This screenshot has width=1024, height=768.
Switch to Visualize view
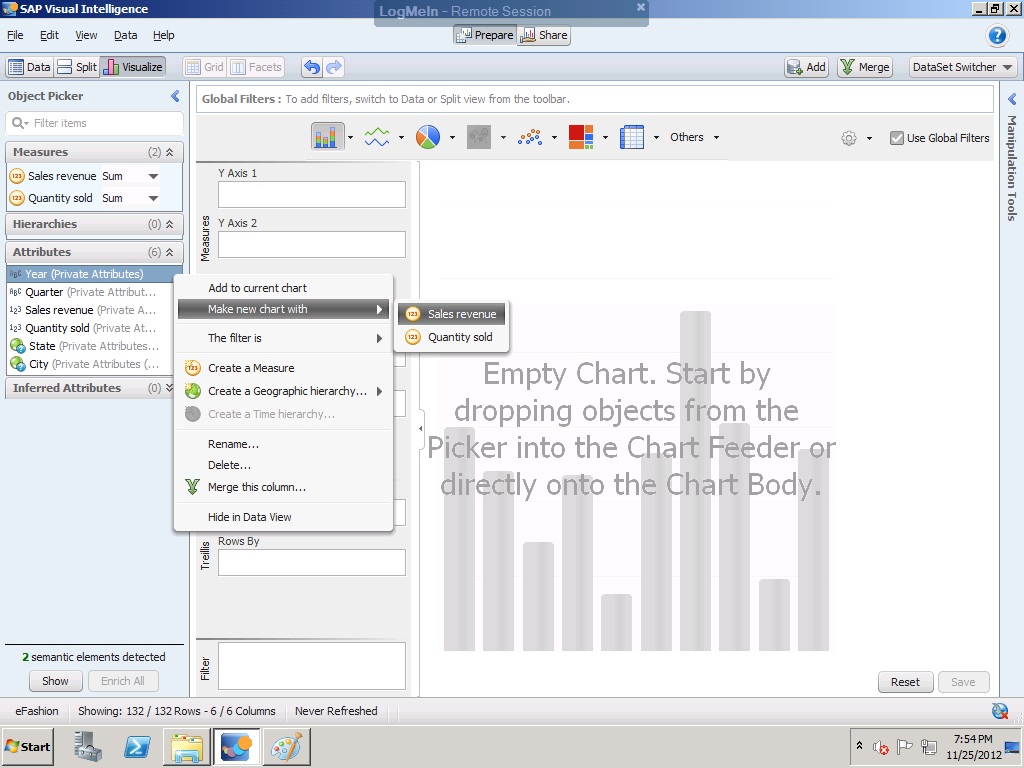[x=133, y=67]
